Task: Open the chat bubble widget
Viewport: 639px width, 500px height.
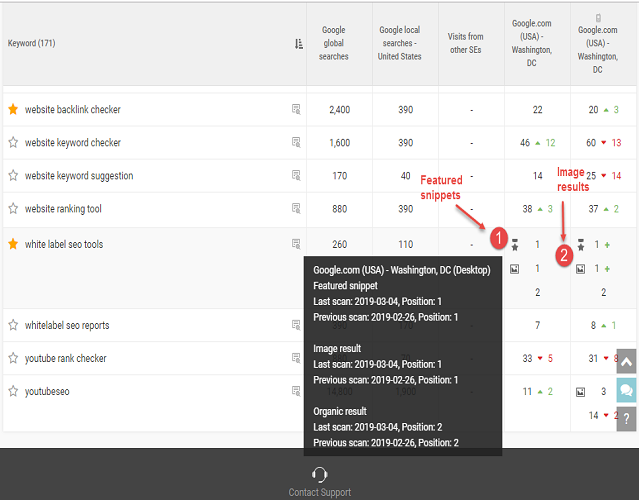Action: click(x=626, y=390)
